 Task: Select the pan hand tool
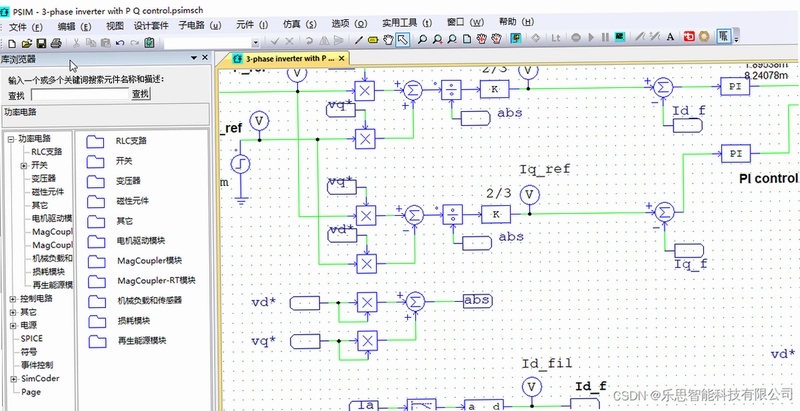click(388, 39)
